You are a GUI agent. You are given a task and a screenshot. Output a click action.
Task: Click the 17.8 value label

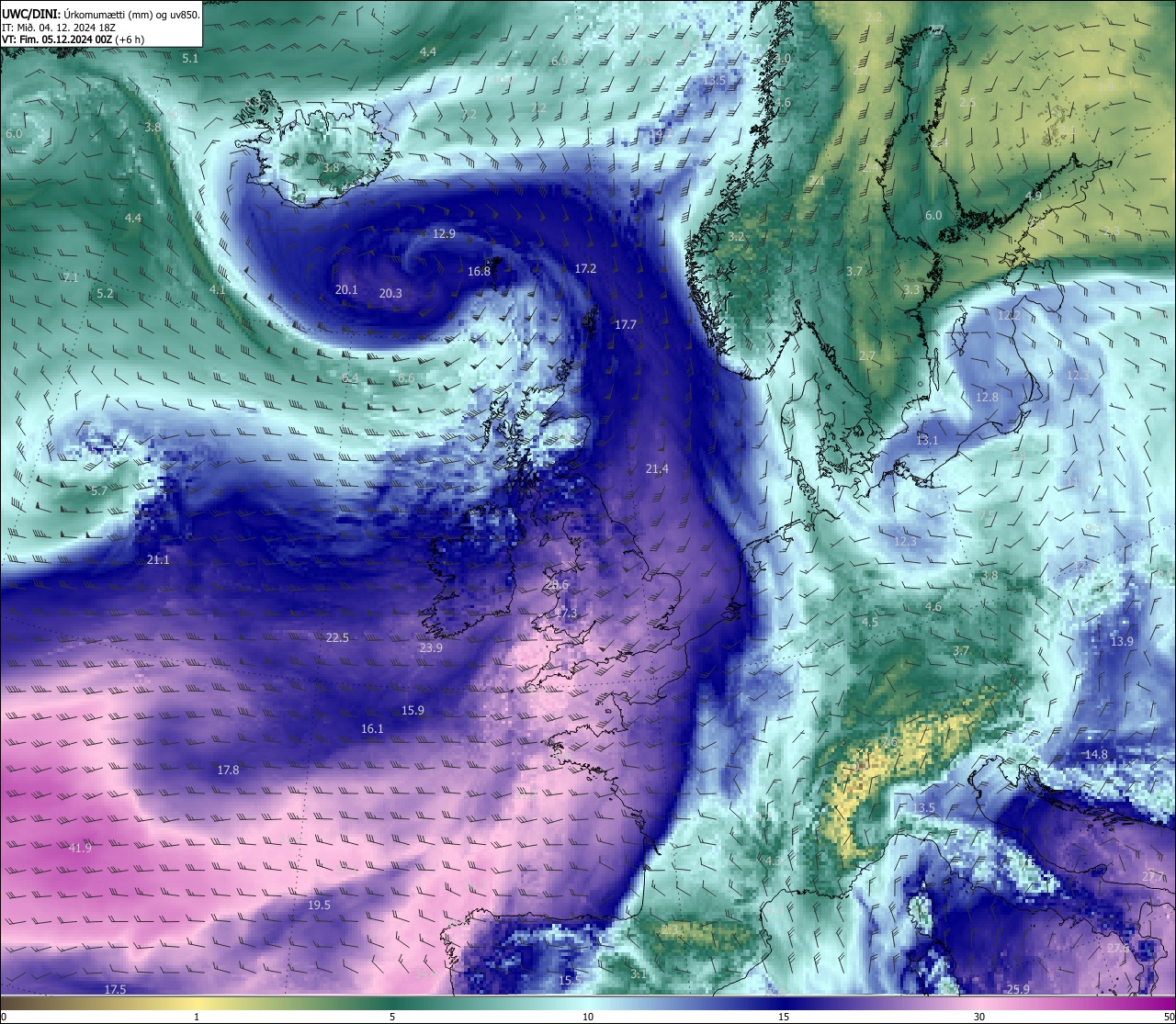click(228, 771)
